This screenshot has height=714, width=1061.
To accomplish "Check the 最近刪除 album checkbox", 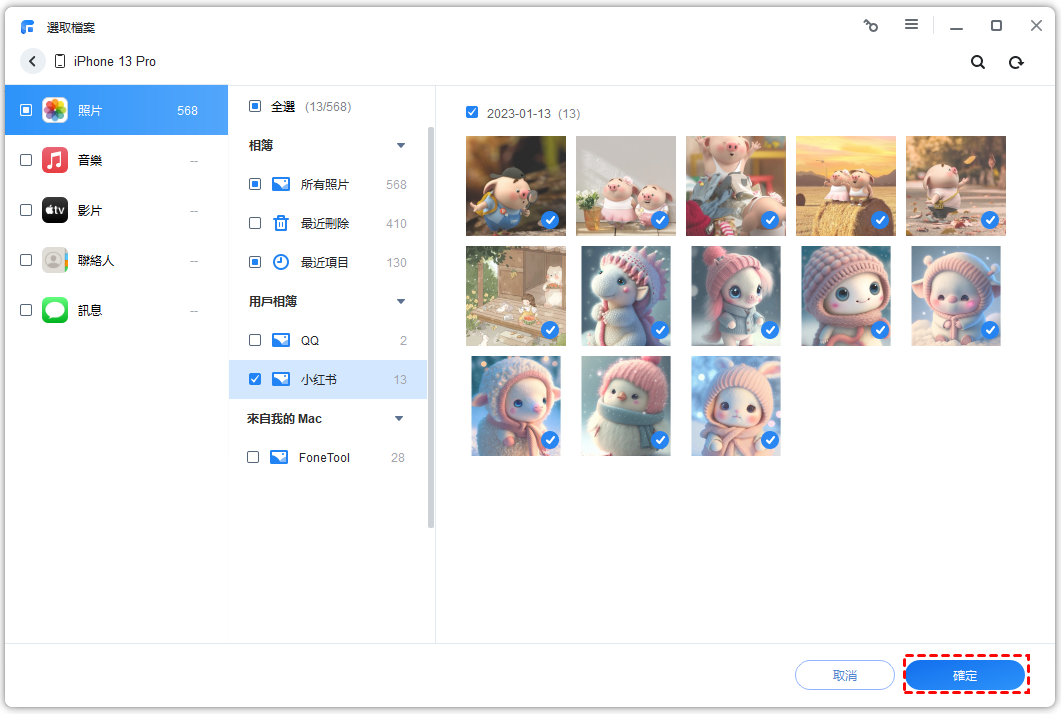I will tap(255, 223).
